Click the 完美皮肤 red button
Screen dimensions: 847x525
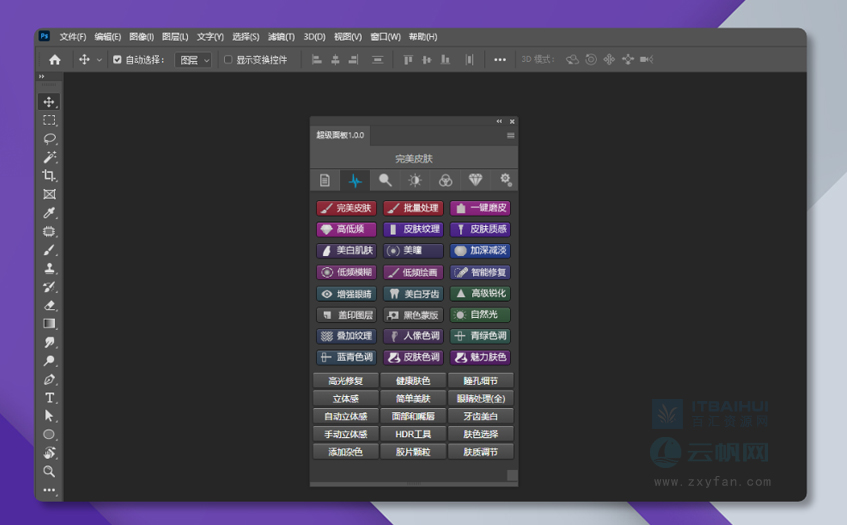[345, 208]
